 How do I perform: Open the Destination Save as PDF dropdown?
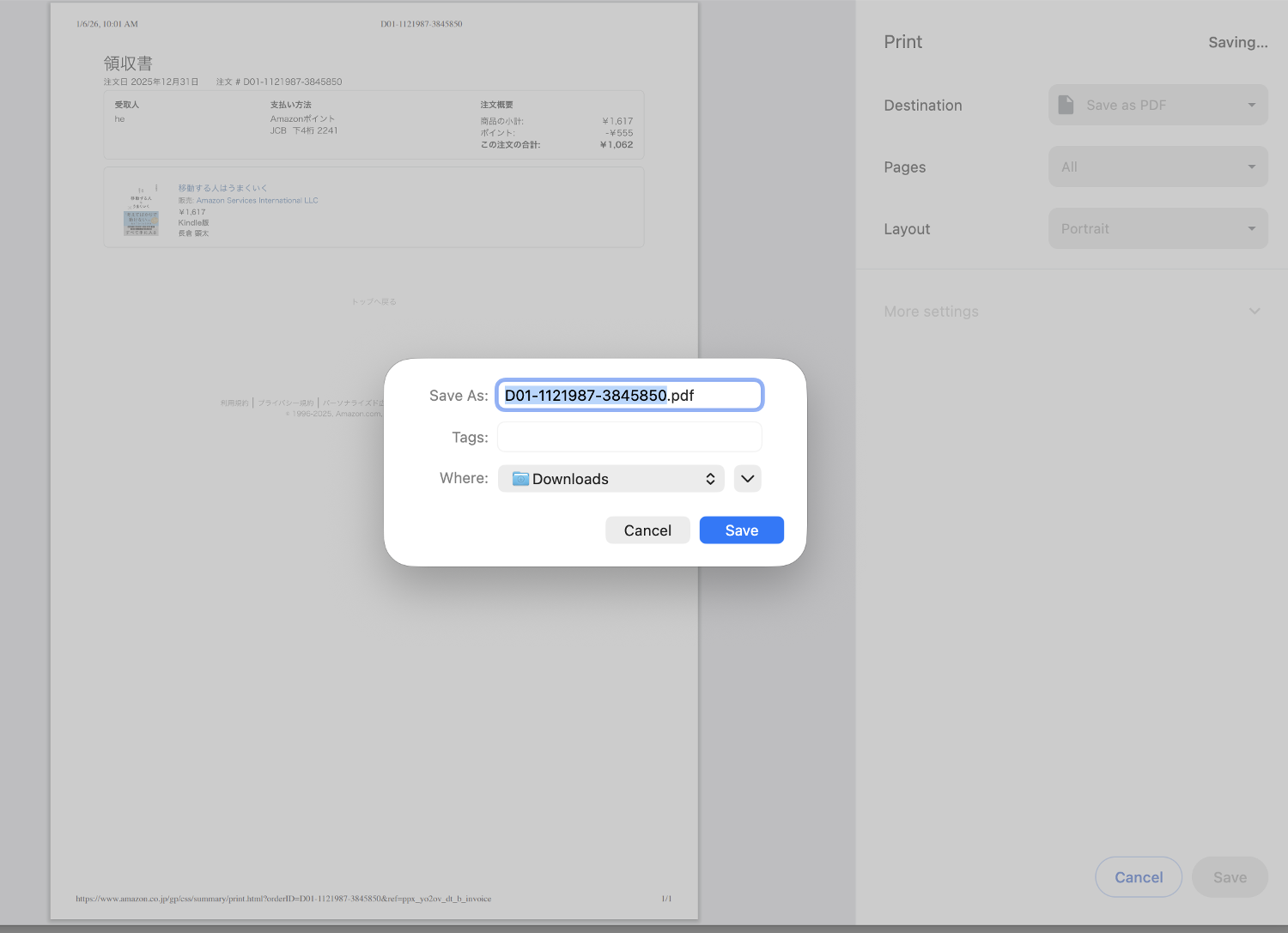coord(1157,105)
